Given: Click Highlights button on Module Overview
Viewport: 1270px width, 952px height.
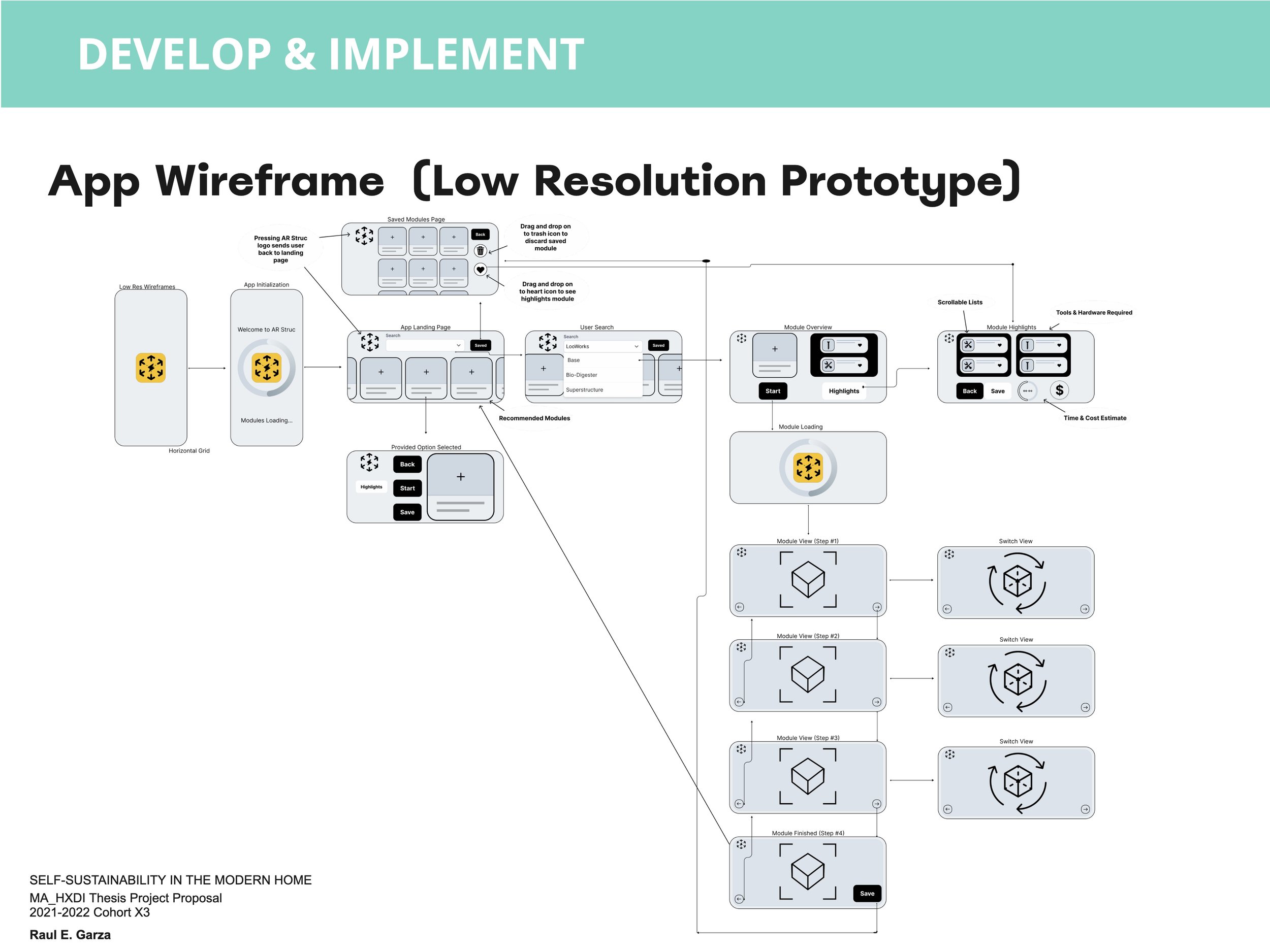Looking at the screenshot, I should tap(844, 391).
